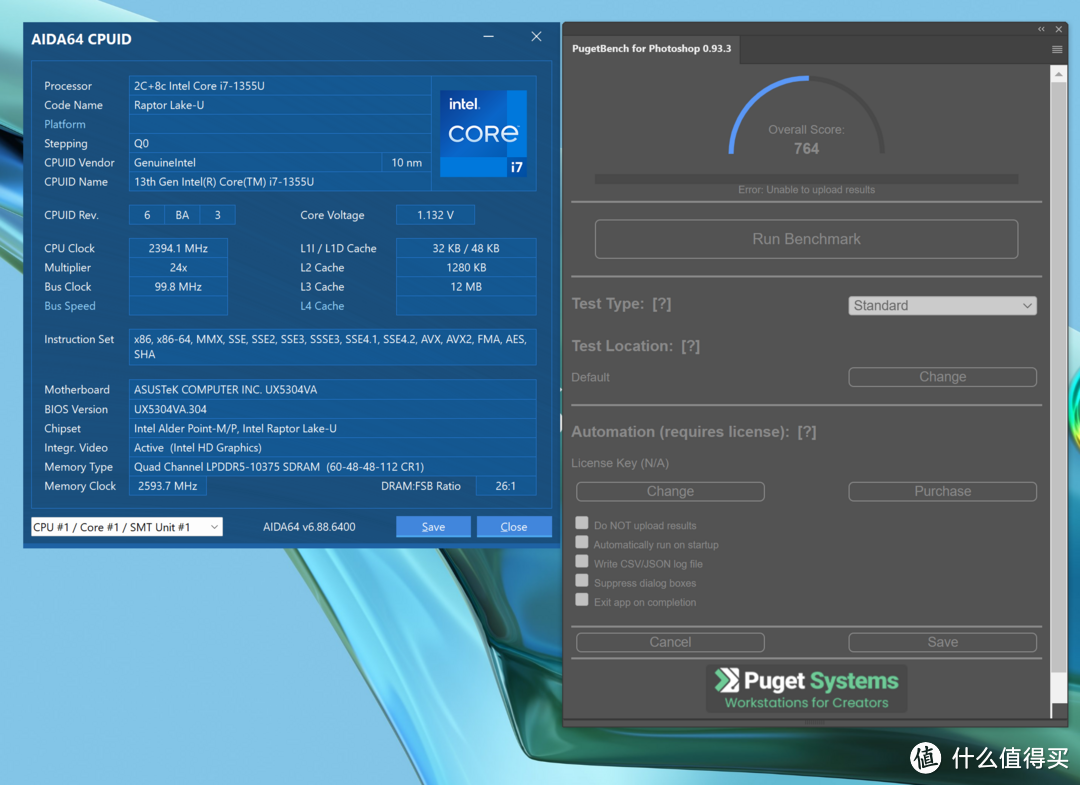Click Cancel in PugetBench panel

(670, 642)
